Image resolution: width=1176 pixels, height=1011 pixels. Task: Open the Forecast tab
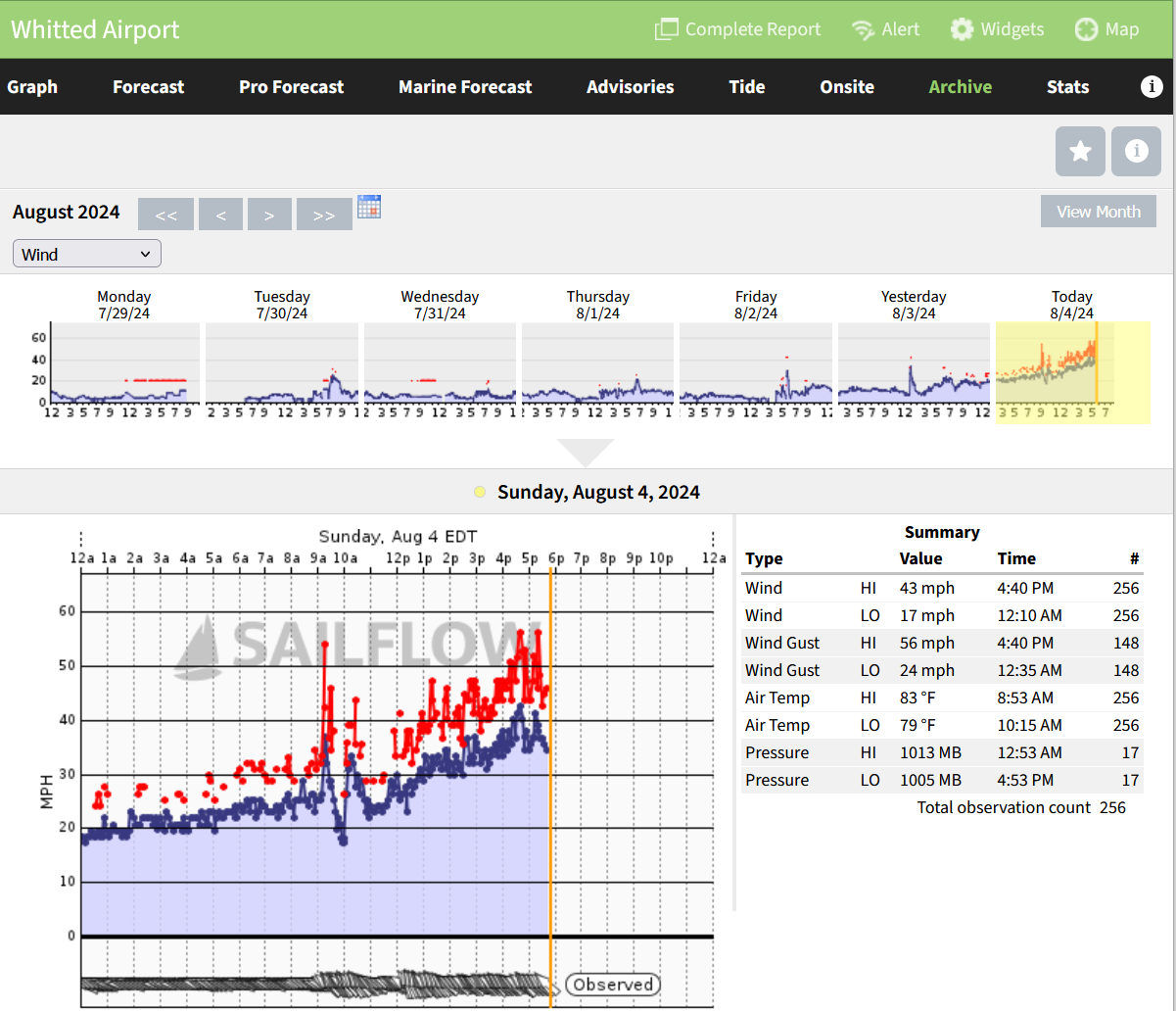point(149,86)
